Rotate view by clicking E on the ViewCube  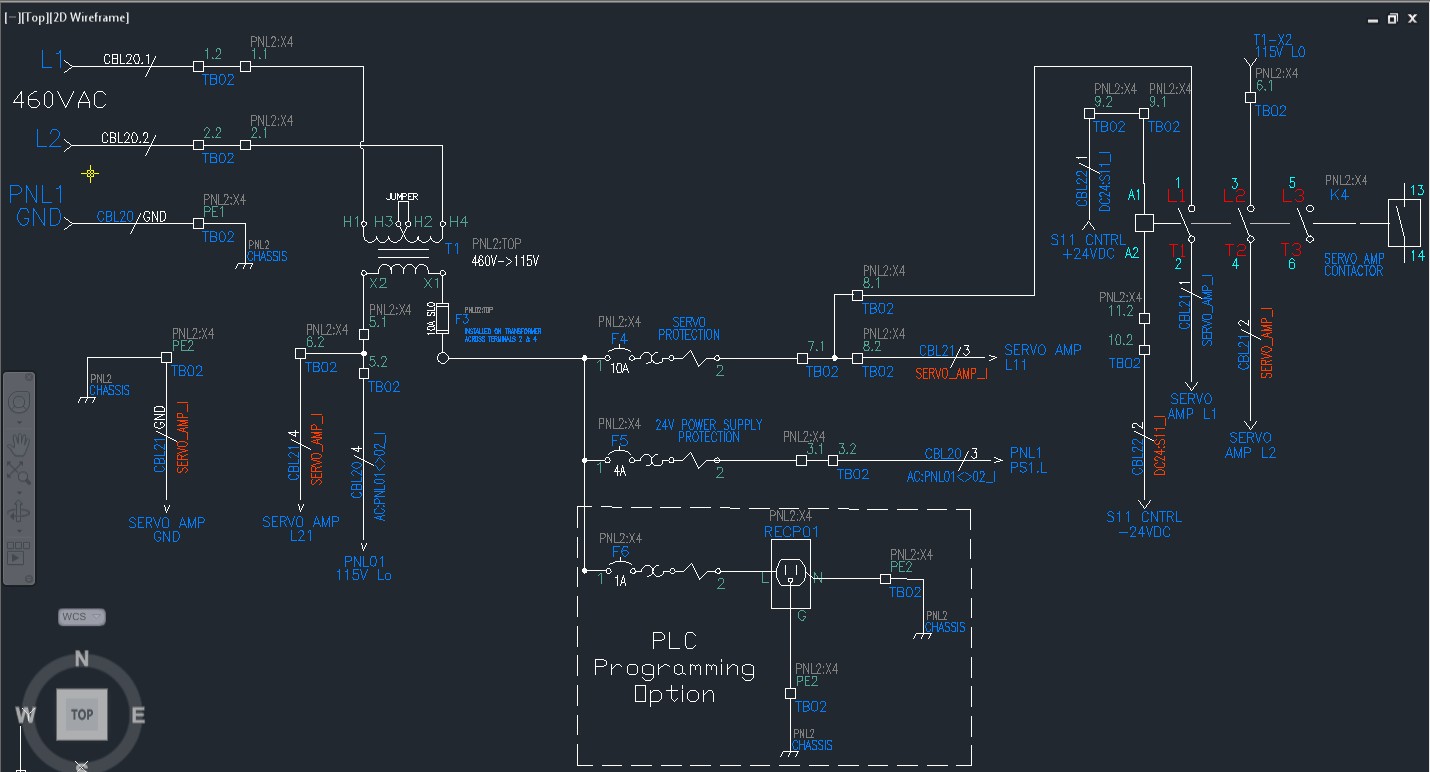[140, 715]
